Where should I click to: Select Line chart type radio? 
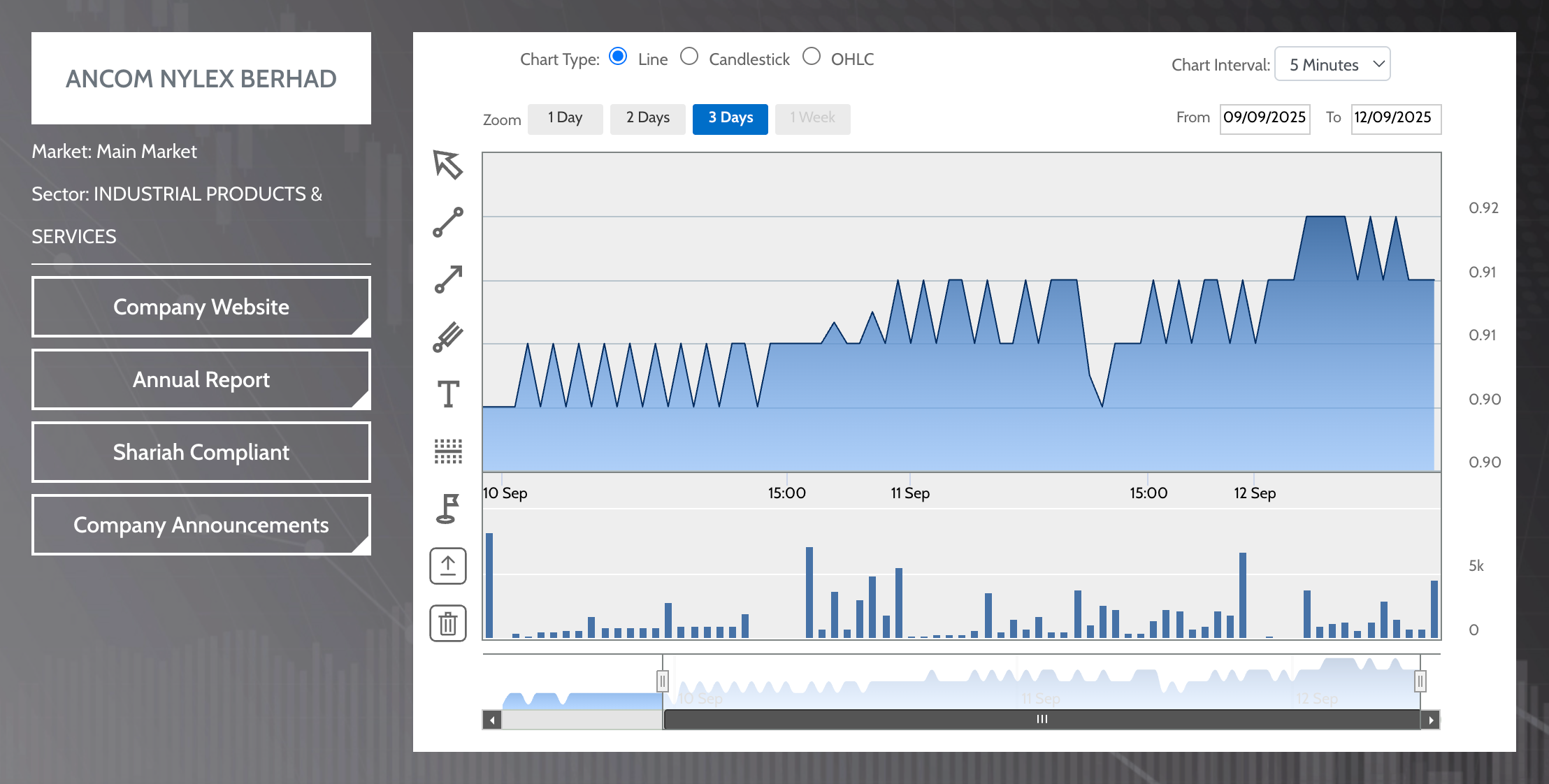coord(618,57)
